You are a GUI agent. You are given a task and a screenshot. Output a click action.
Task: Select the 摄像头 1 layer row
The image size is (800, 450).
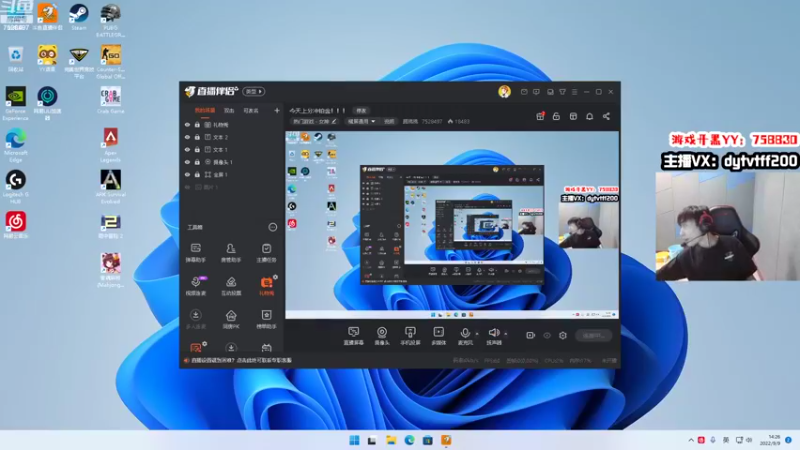(232, 162)
